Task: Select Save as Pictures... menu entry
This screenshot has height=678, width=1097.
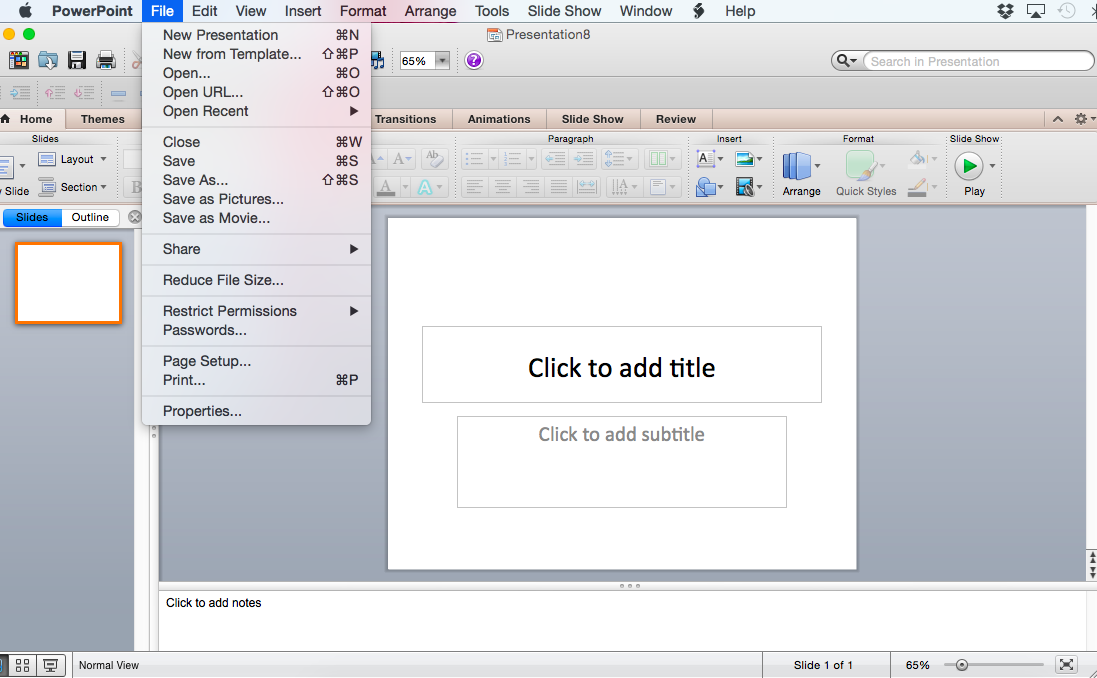Action: point(256,199)
